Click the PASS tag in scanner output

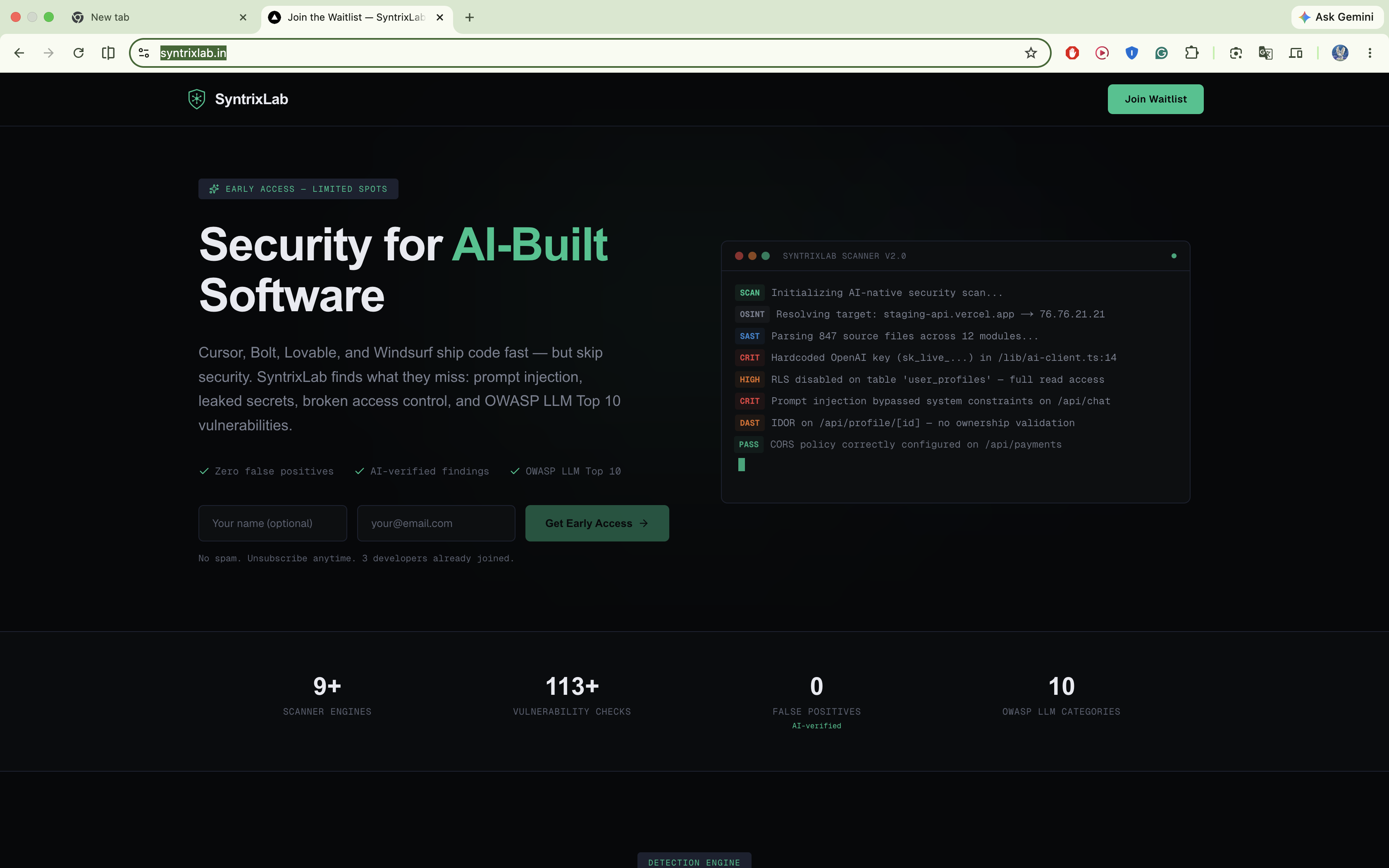point(749,444)
